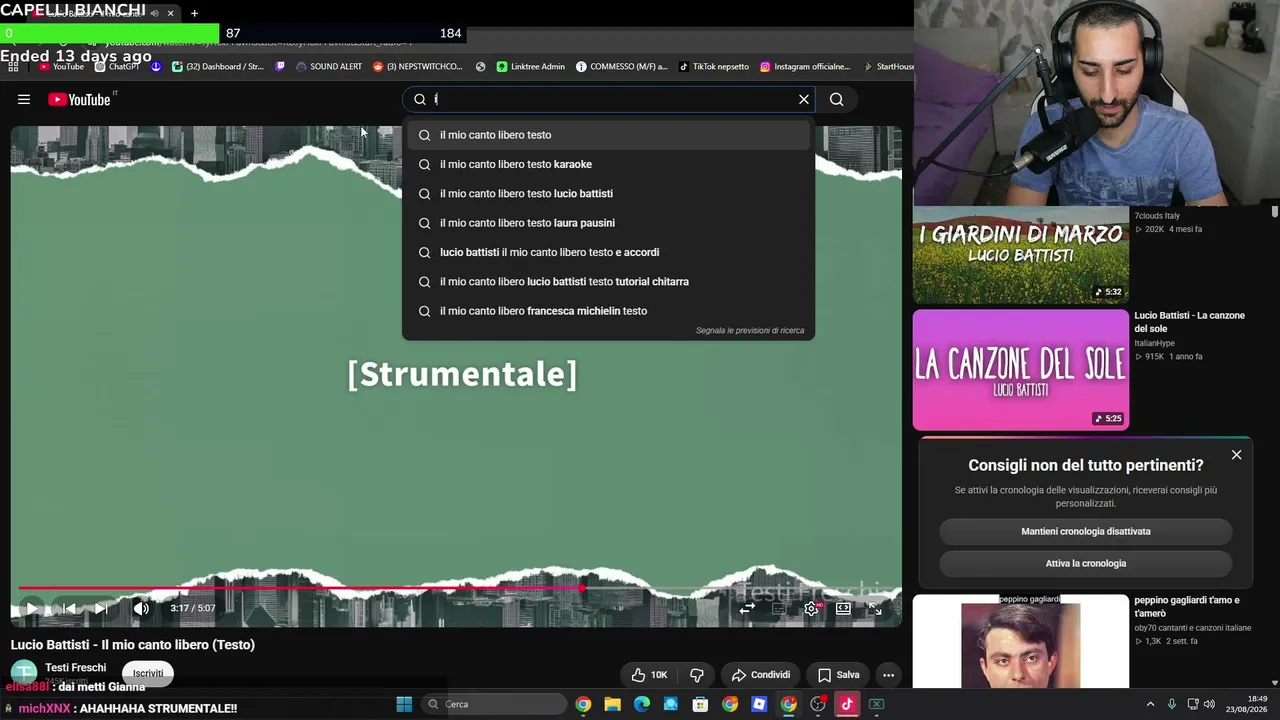
Task: Select the 'testo e accordi' suggestion
Action: tap(608, 252)
